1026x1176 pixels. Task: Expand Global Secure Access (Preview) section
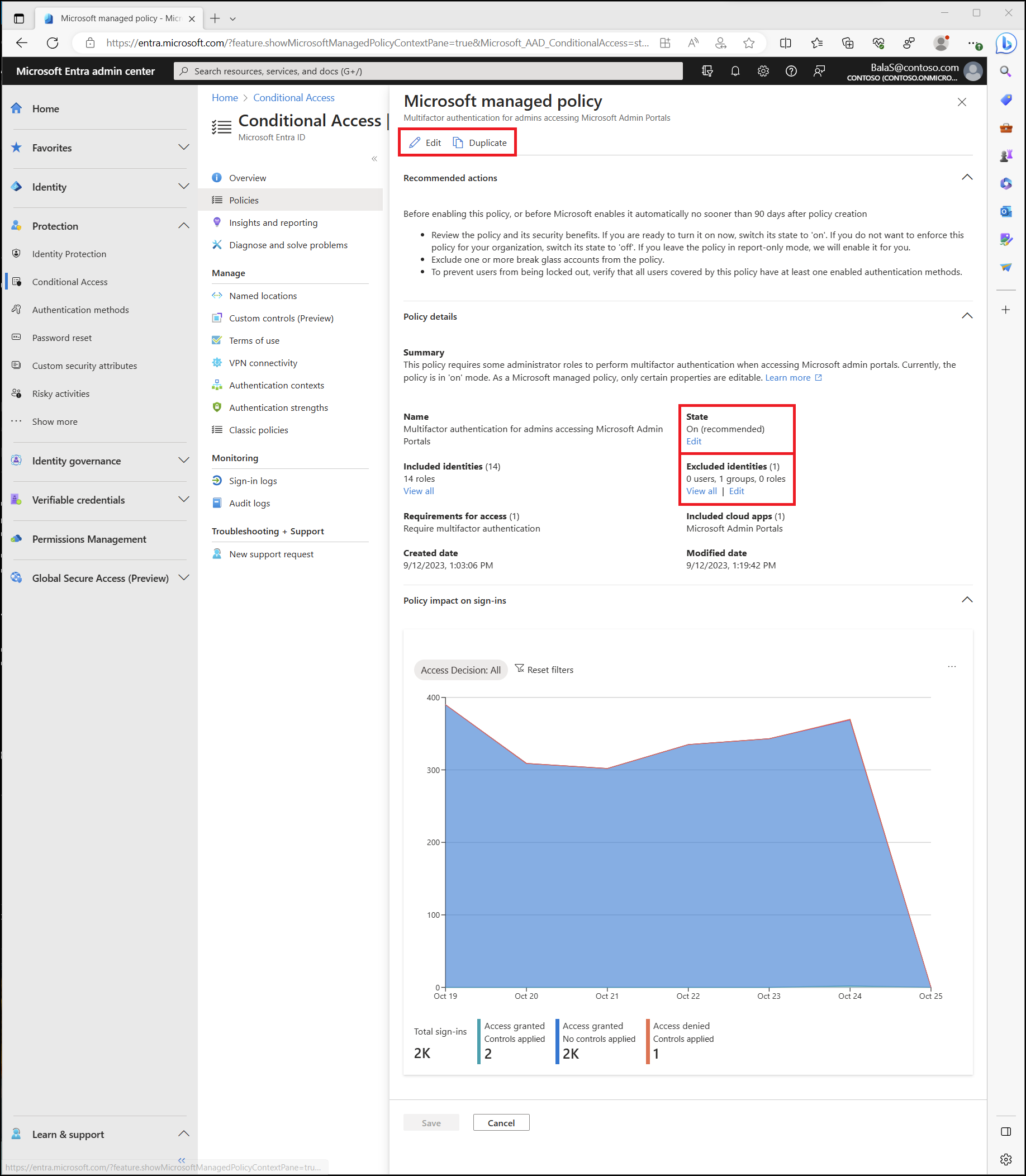184,578
